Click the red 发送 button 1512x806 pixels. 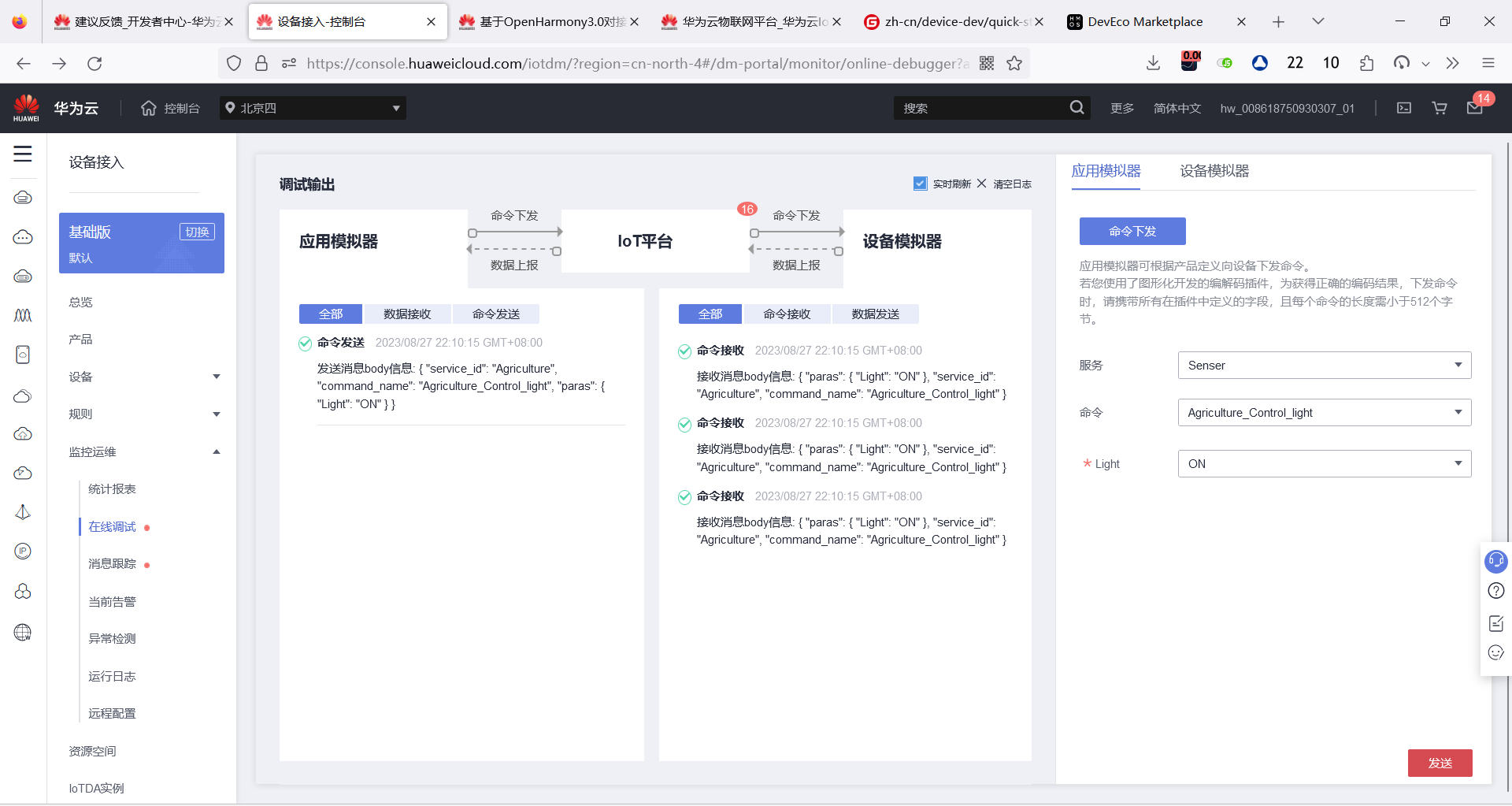[1440, 763]
